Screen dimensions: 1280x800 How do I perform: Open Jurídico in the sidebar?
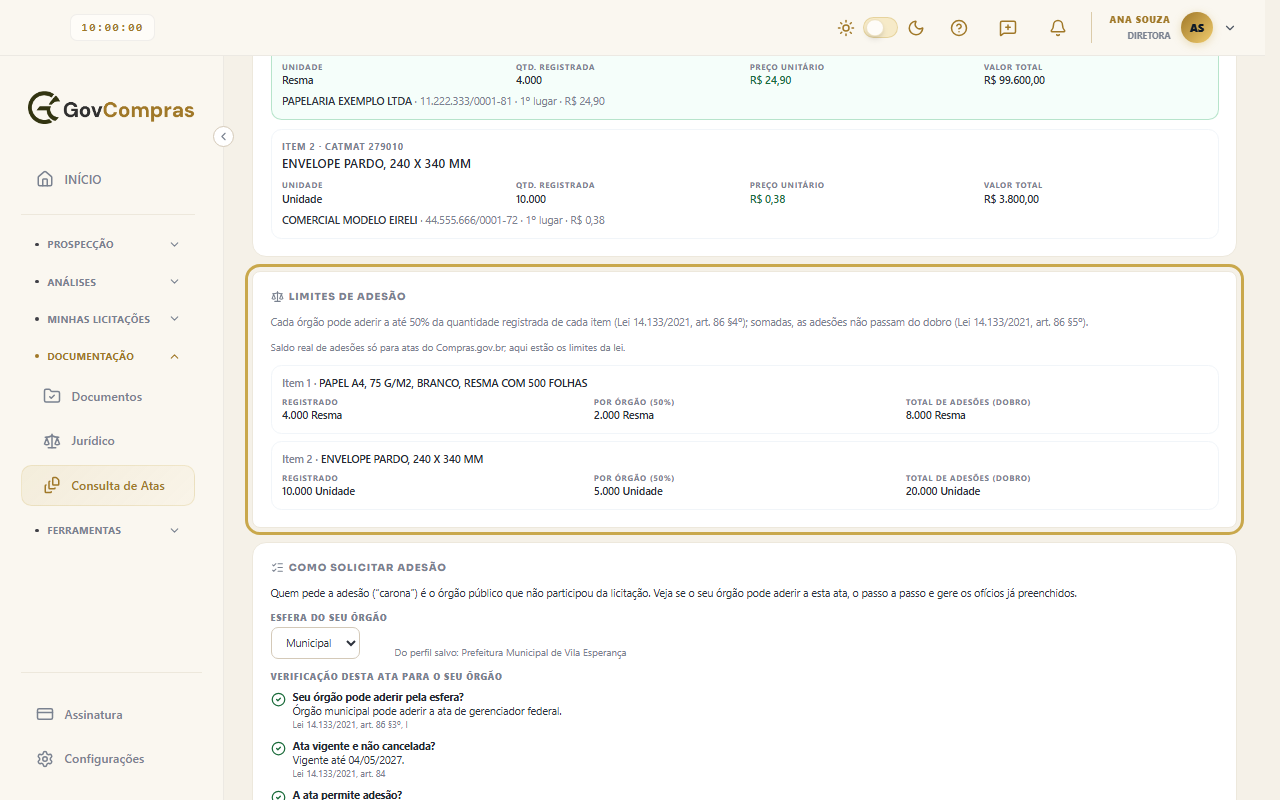coord(108,441)
